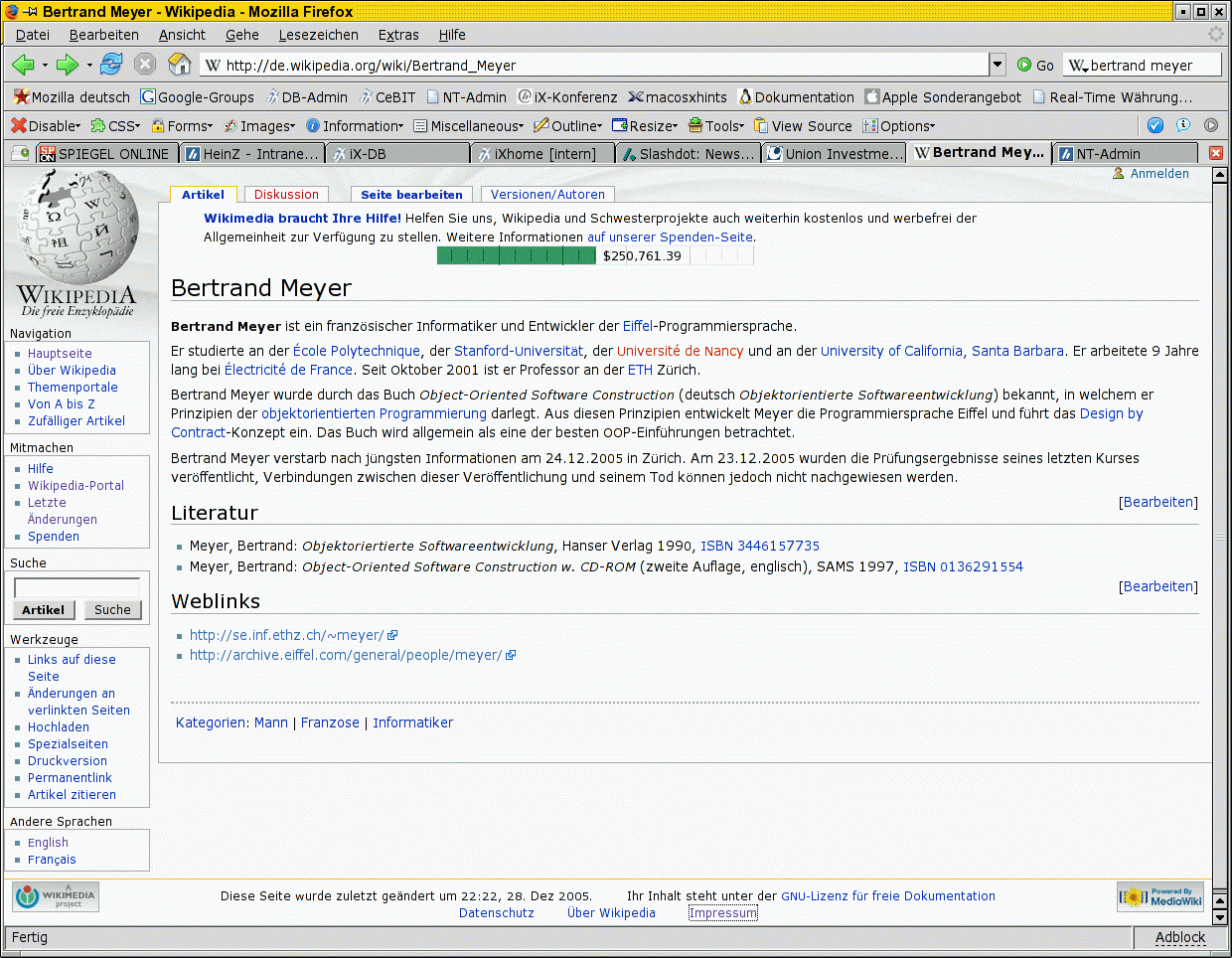The height and width of the screenshot is (958, 1232).
Task: Click the Zufälliger Artikel sidebar link
Action: point(77,421)
